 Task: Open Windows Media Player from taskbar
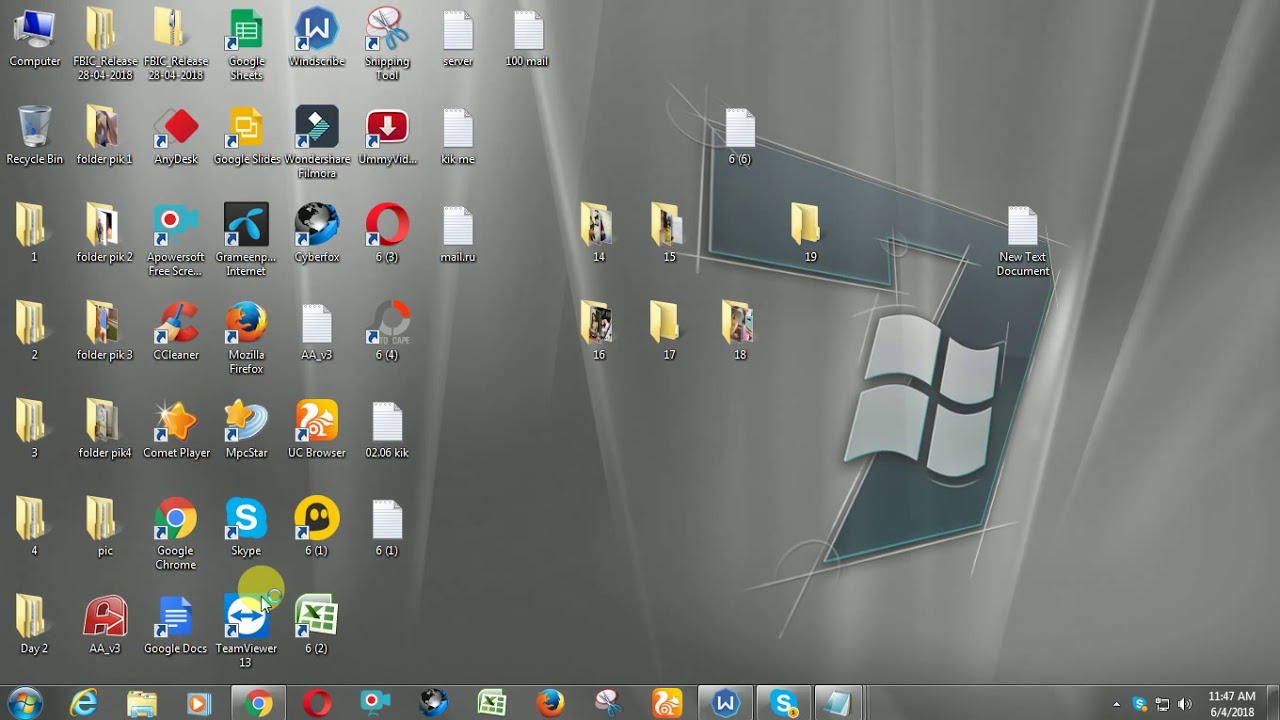pyautogui.click(x=199, y=704)
